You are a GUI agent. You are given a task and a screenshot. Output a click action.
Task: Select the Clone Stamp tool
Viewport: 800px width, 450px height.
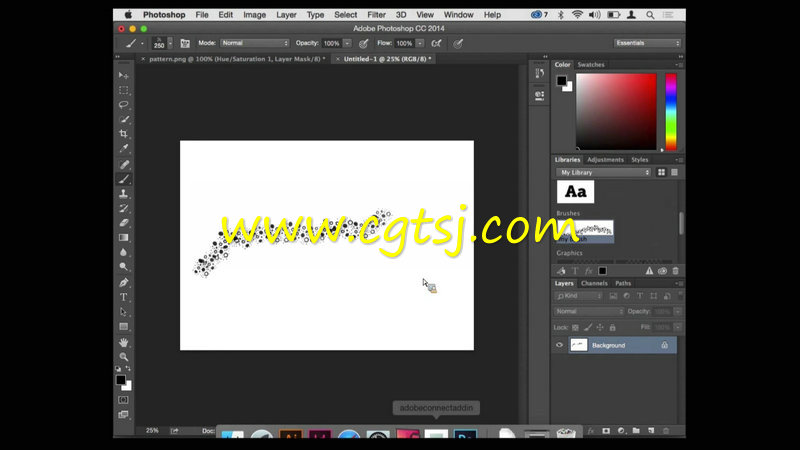[123, 194]
